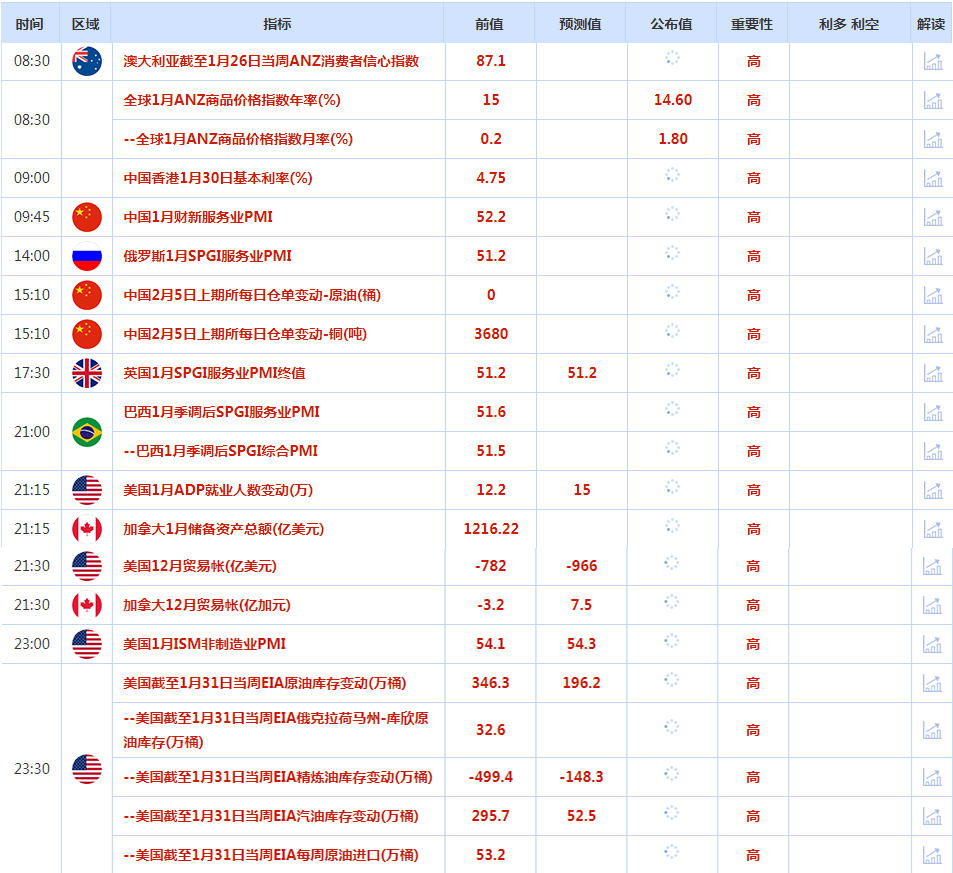Click the Brazil flag at 21:00
Image resolution: width=953 pixels, height=873 pixels.
coord(87,432)
